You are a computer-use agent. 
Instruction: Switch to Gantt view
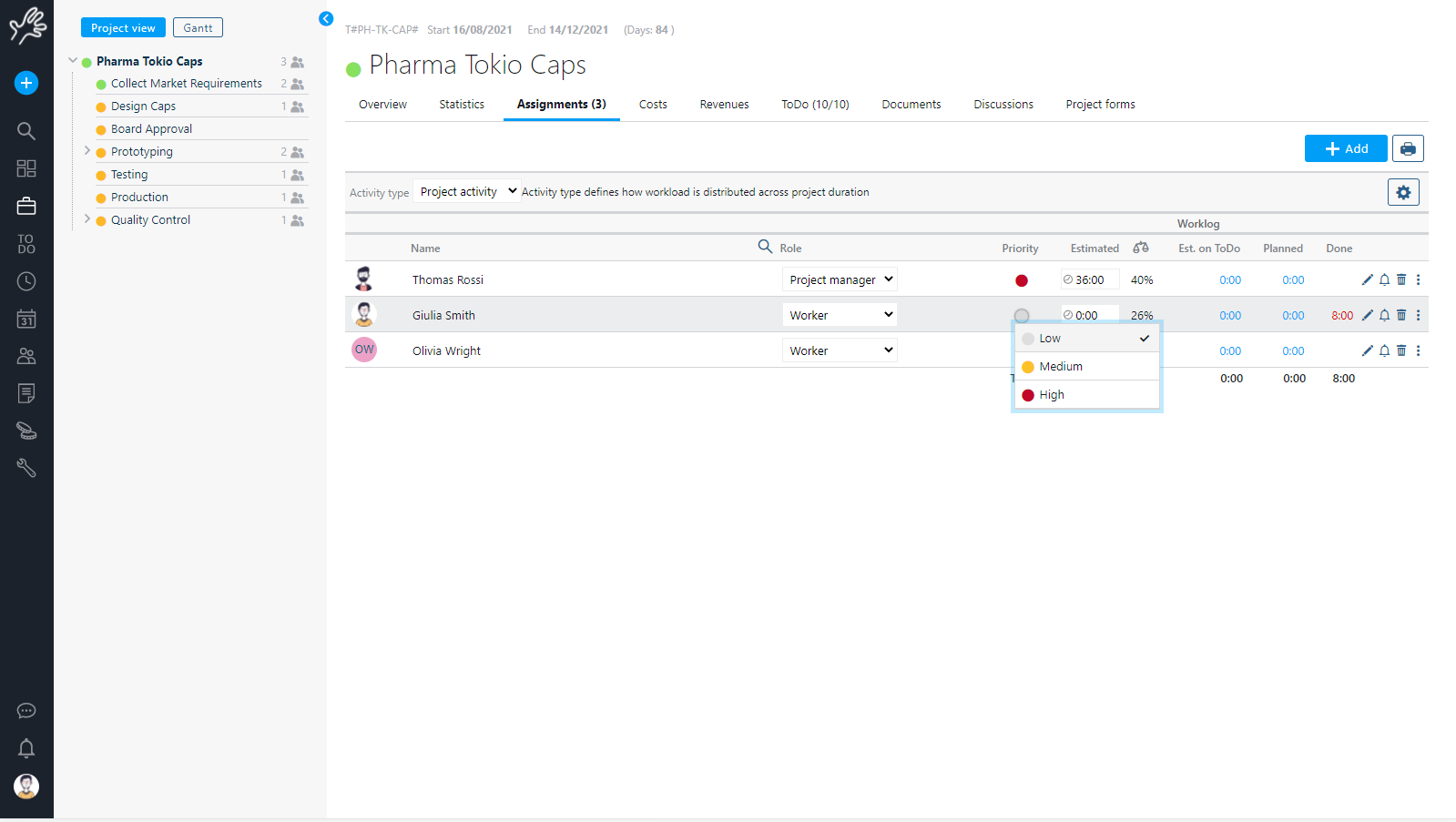tap(198, 28)
